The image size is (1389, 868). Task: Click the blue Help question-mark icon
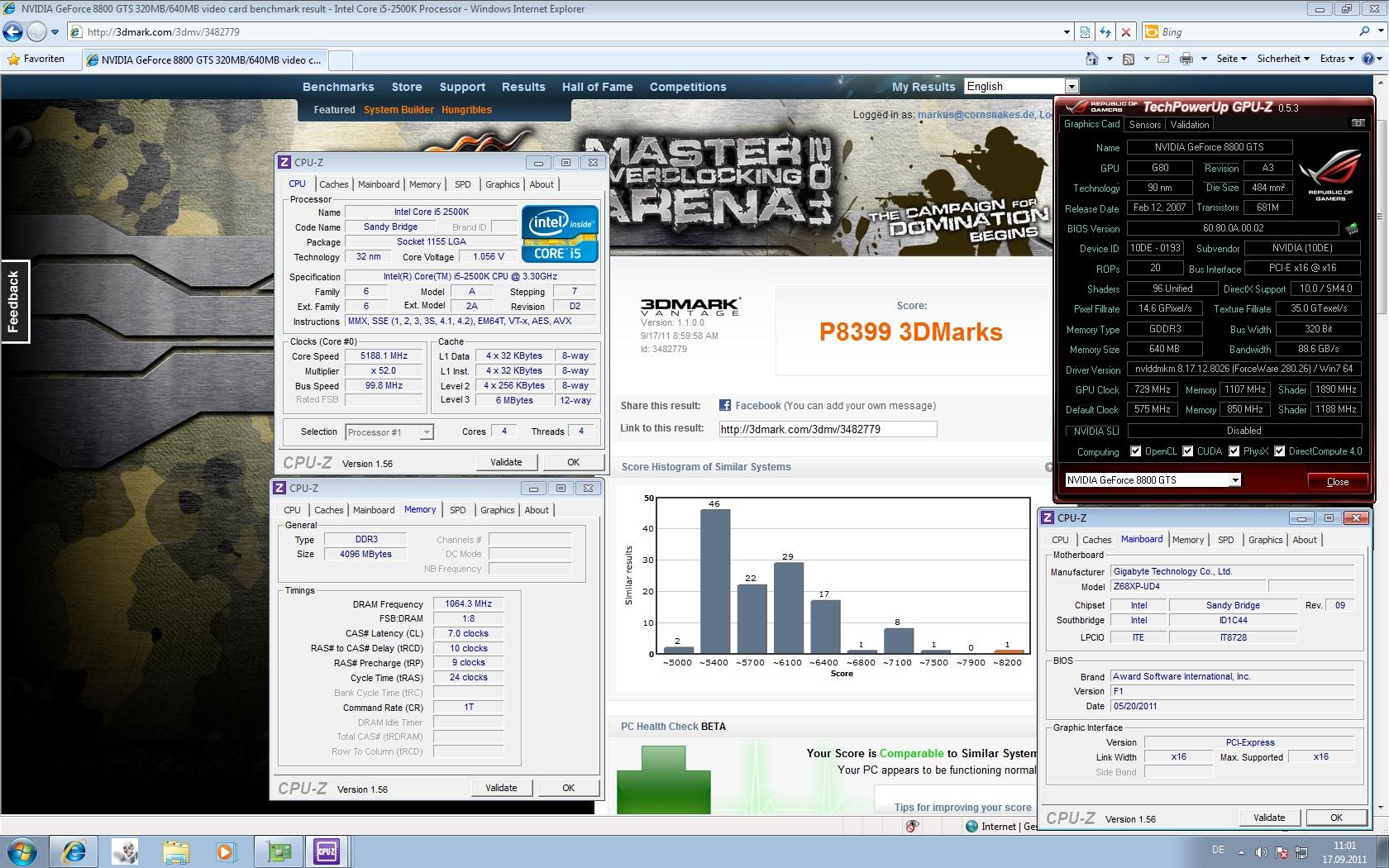[1368, 59]
